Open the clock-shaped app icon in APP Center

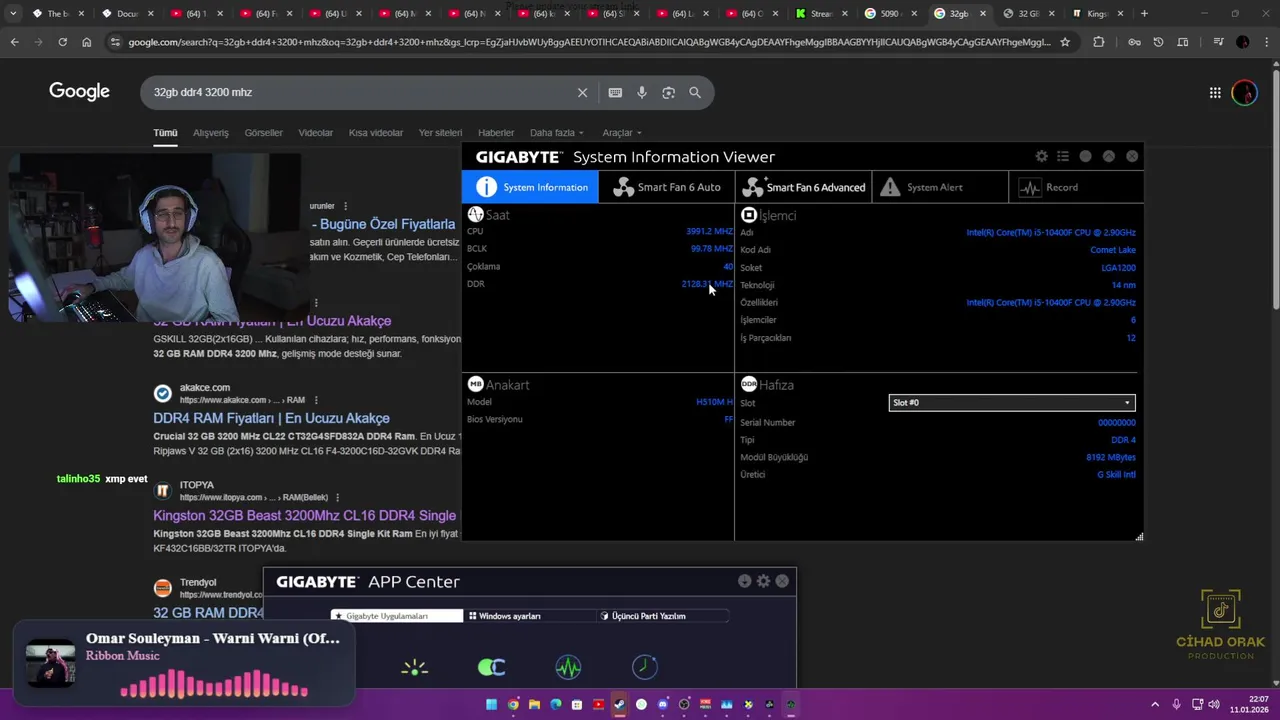coord(645,667)
